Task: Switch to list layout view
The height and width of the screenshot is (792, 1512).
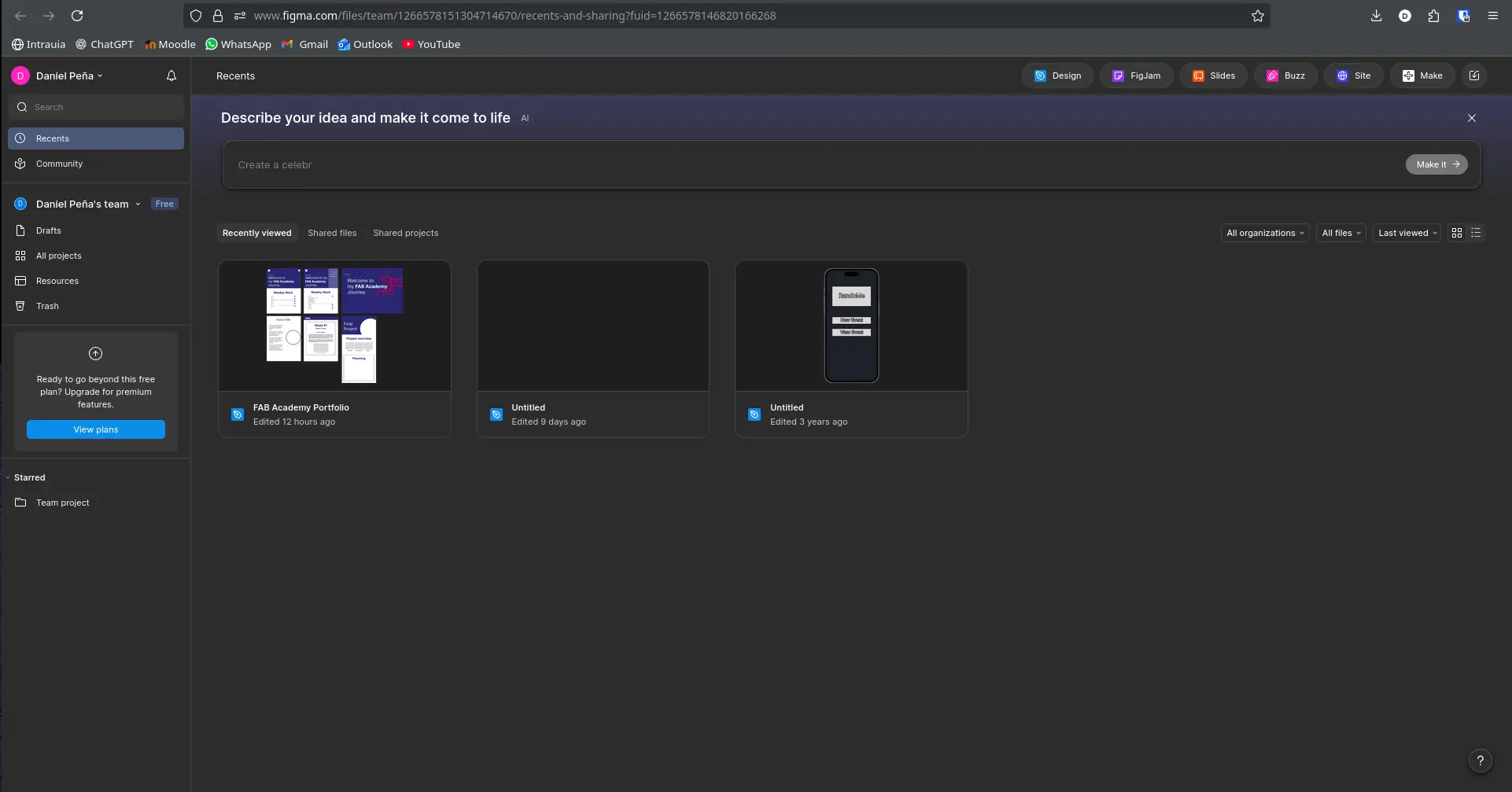Action: (1476, 233)
